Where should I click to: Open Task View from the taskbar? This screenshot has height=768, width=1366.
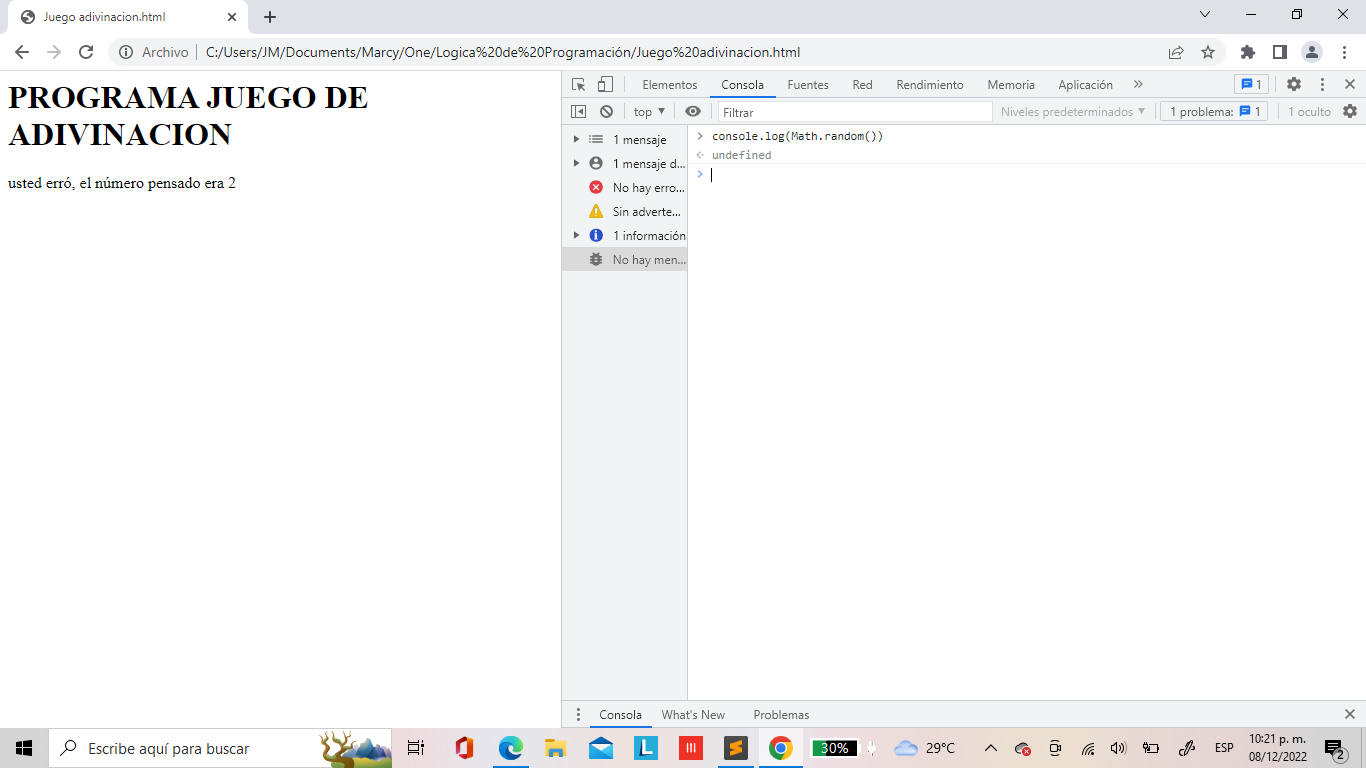pyautogui.click(x=416, y=748)
